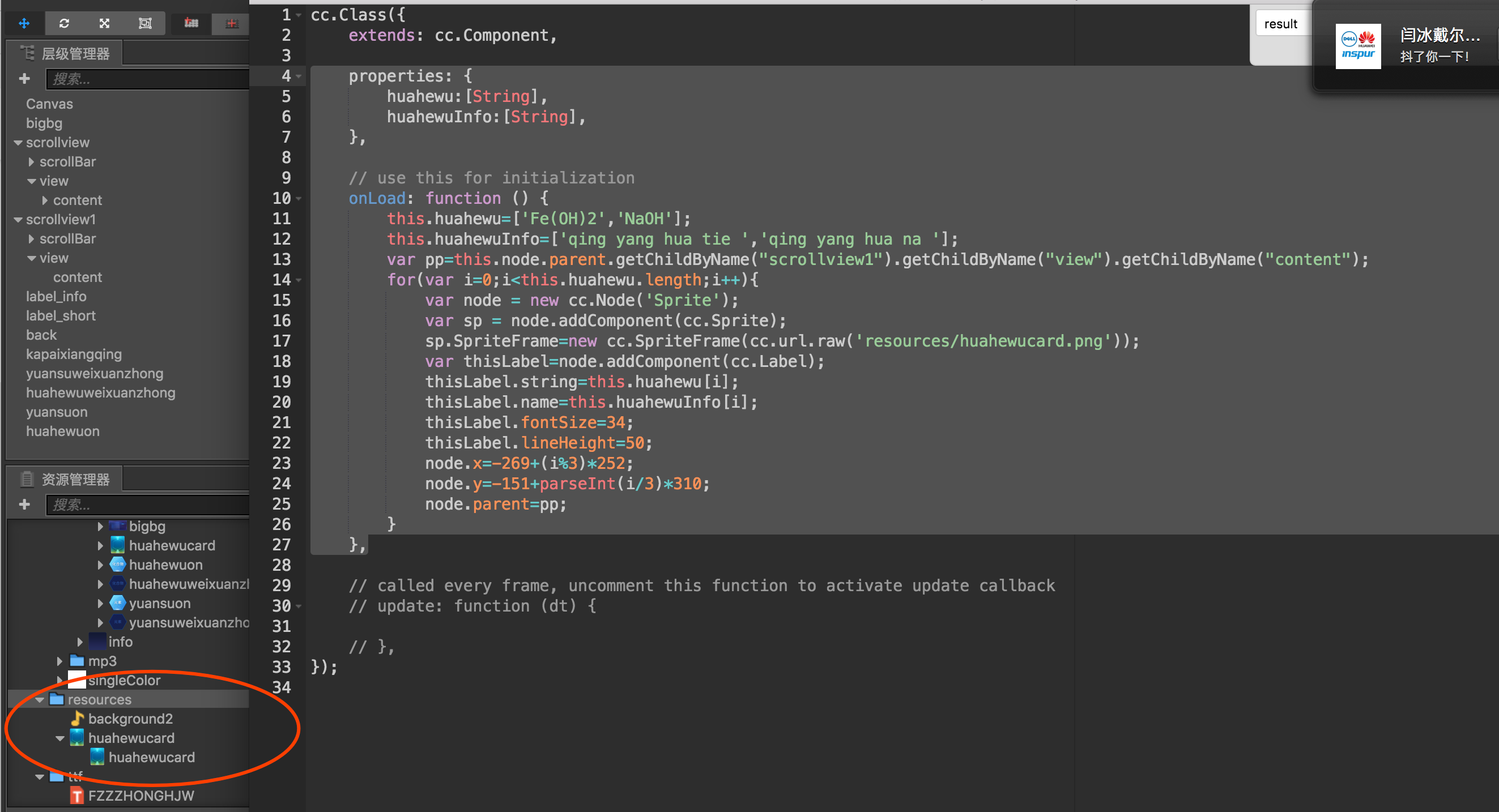This screenshot has width=1499, height=812.
Task: Fold the onLoad function at line 10
Action: (299, 198)
